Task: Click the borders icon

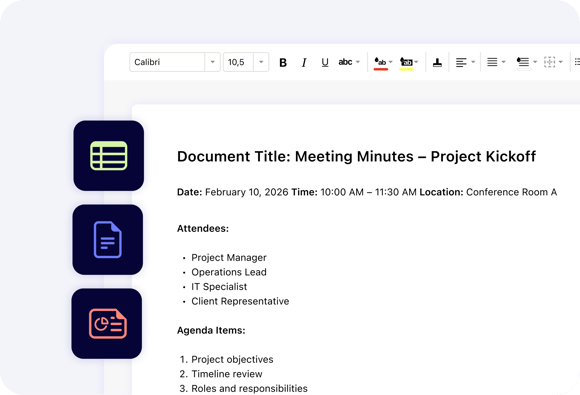Action: coord(549,62)
